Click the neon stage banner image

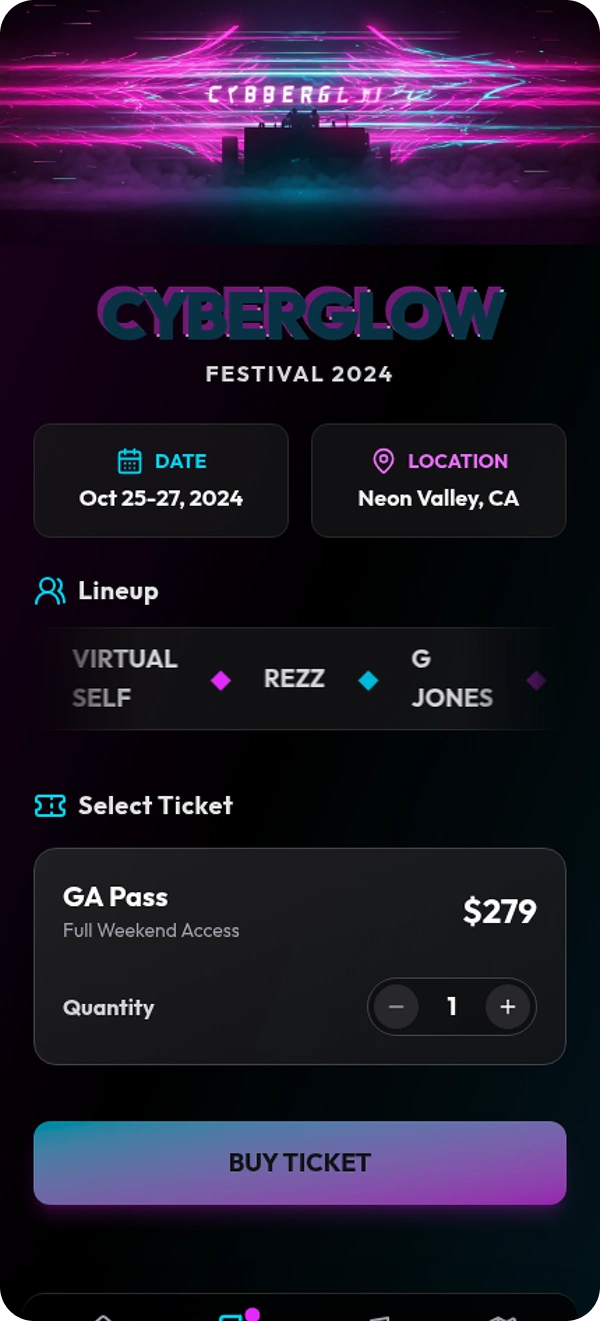click(300, 110)
